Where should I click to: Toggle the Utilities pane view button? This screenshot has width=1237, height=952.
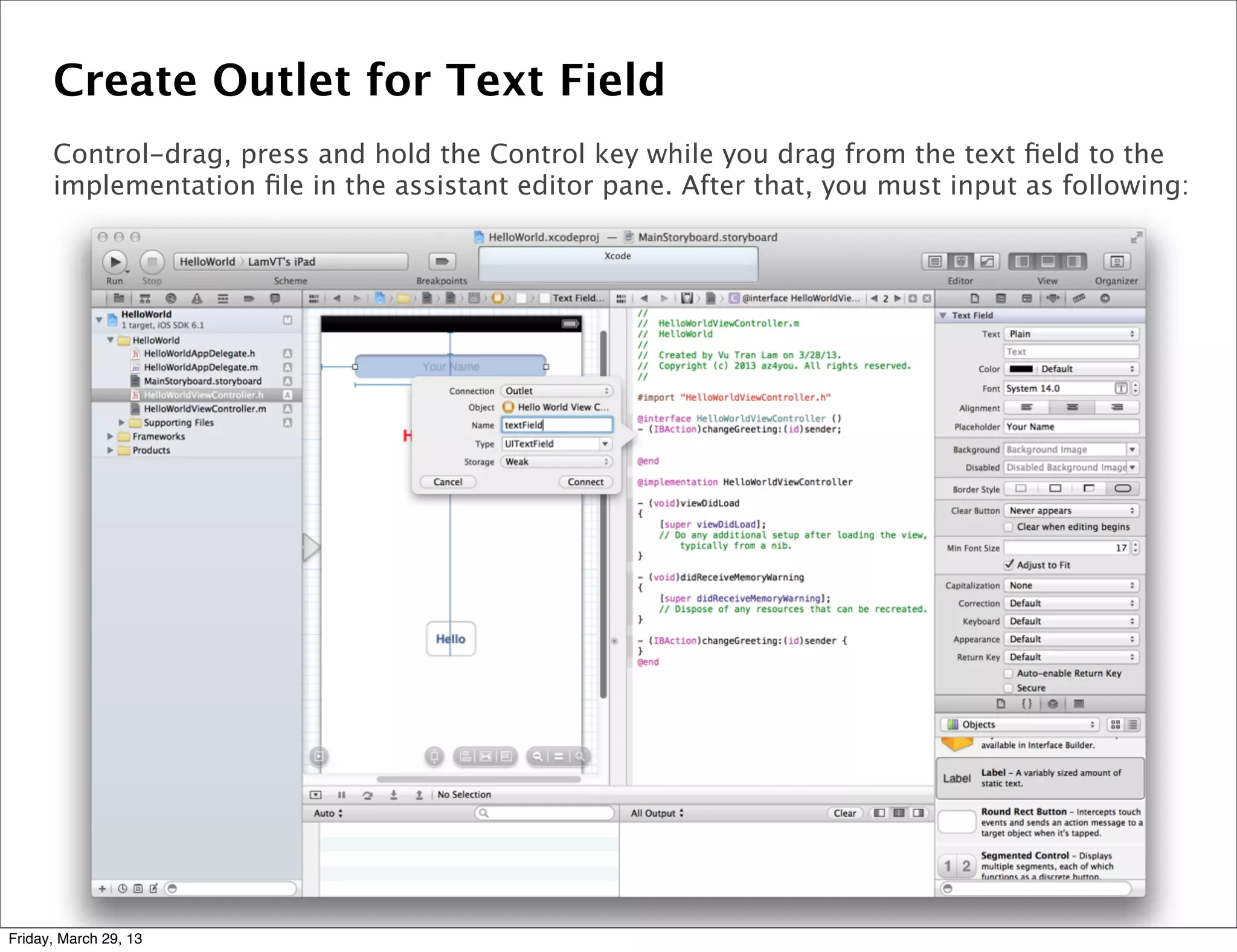(1074, 262)
